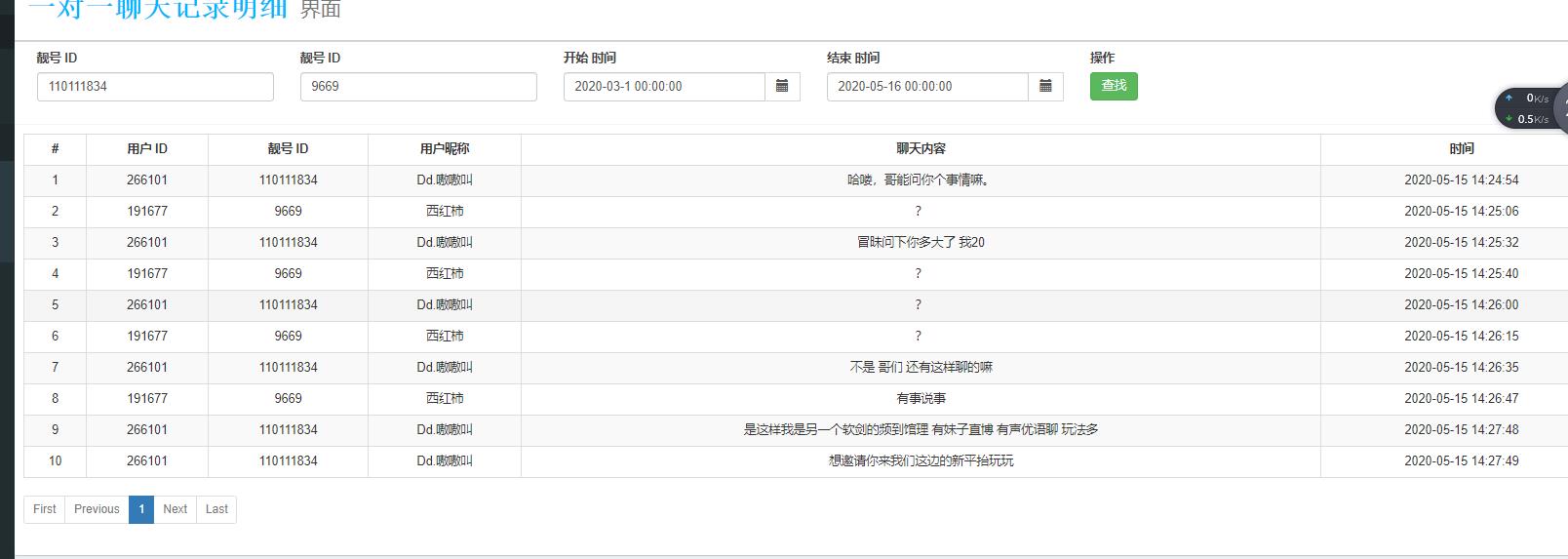
Task: Open the start time calendar picker icon
Action: click(x=782, y=87)
